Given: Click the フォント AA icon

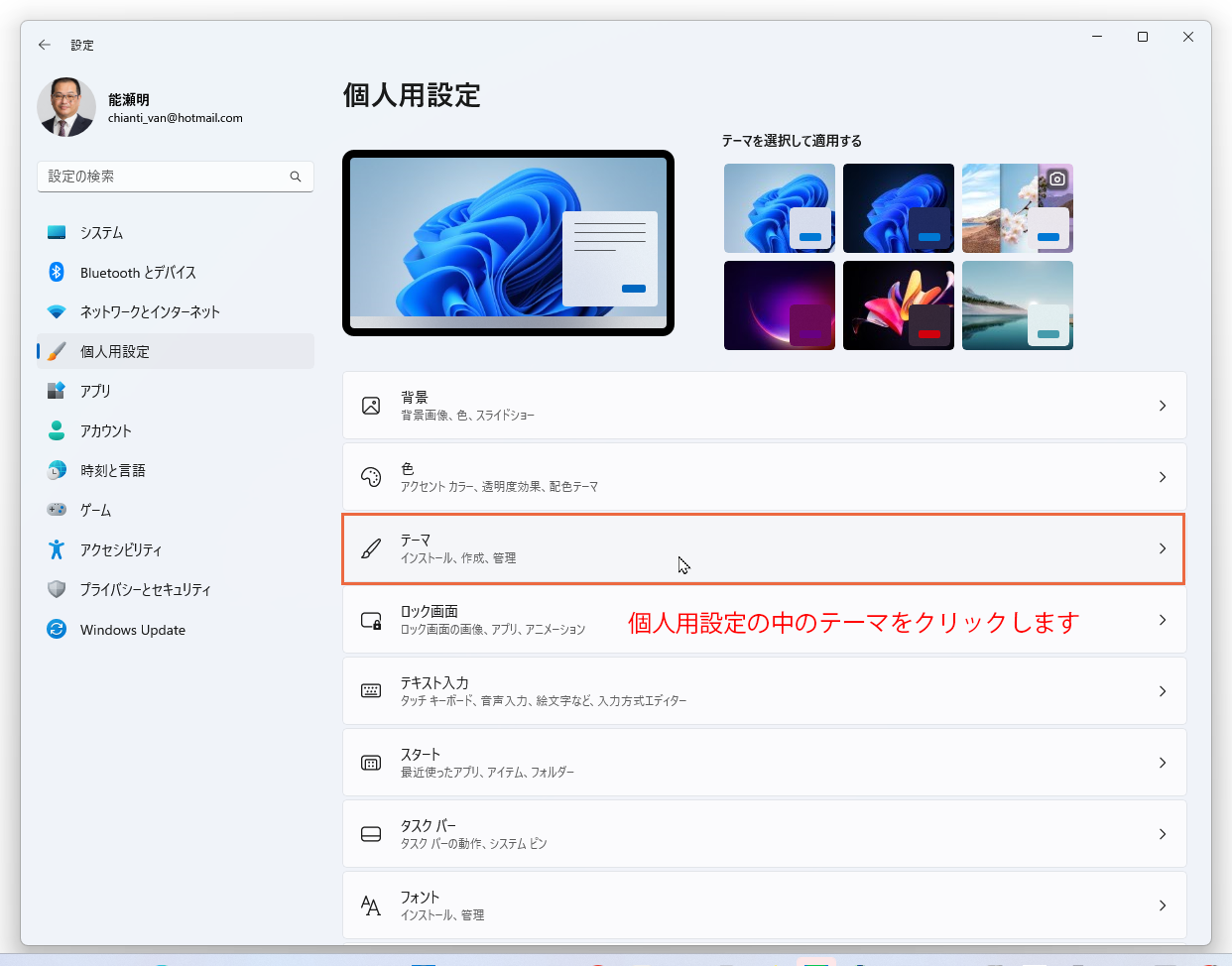Looking at the screenshot, I should click(371, 906).
